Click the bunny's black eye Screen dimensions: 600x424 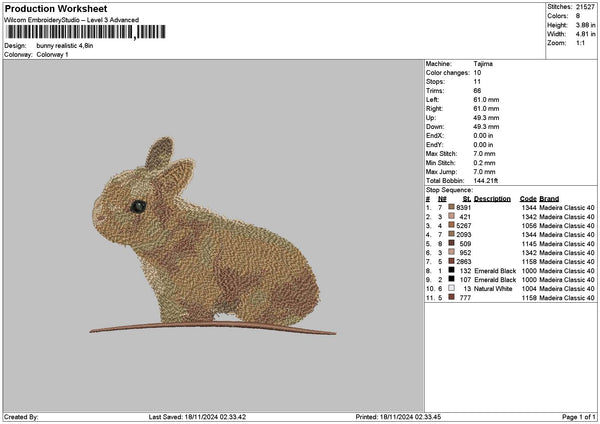click(x=139, y=206)
